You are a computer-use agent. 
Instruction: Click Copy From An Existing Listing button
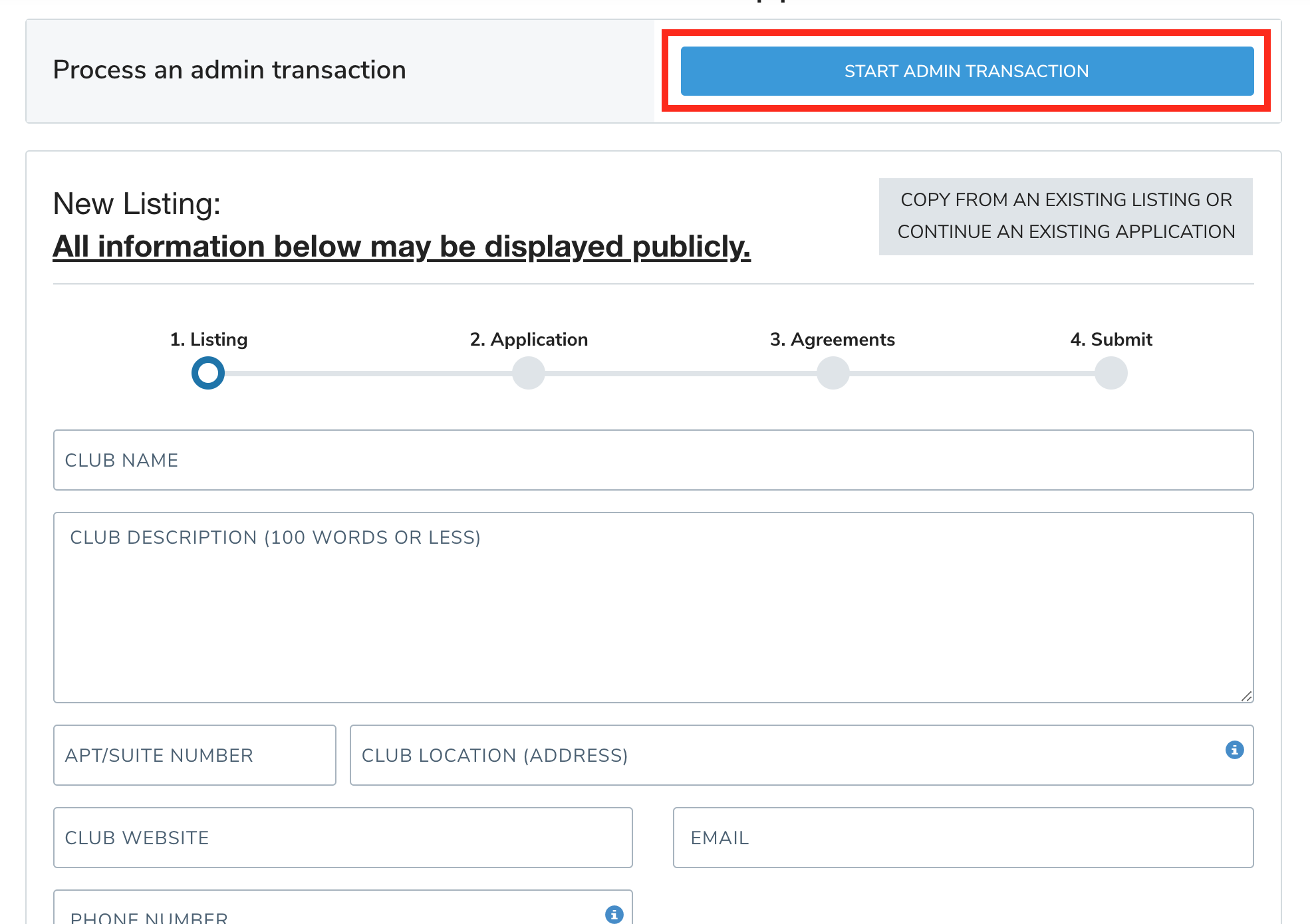coord(1065,216)
